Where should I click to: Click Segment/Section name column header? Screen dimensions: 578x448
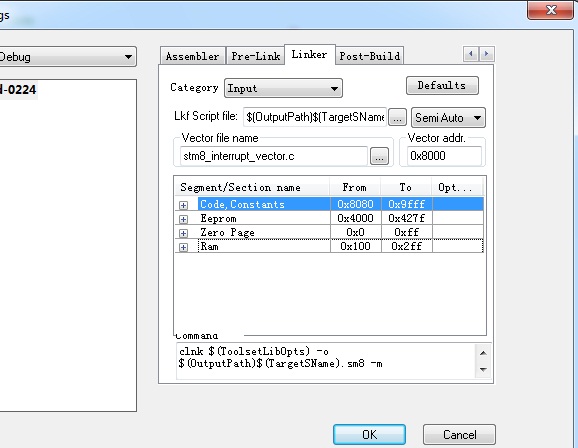point(252,187)
